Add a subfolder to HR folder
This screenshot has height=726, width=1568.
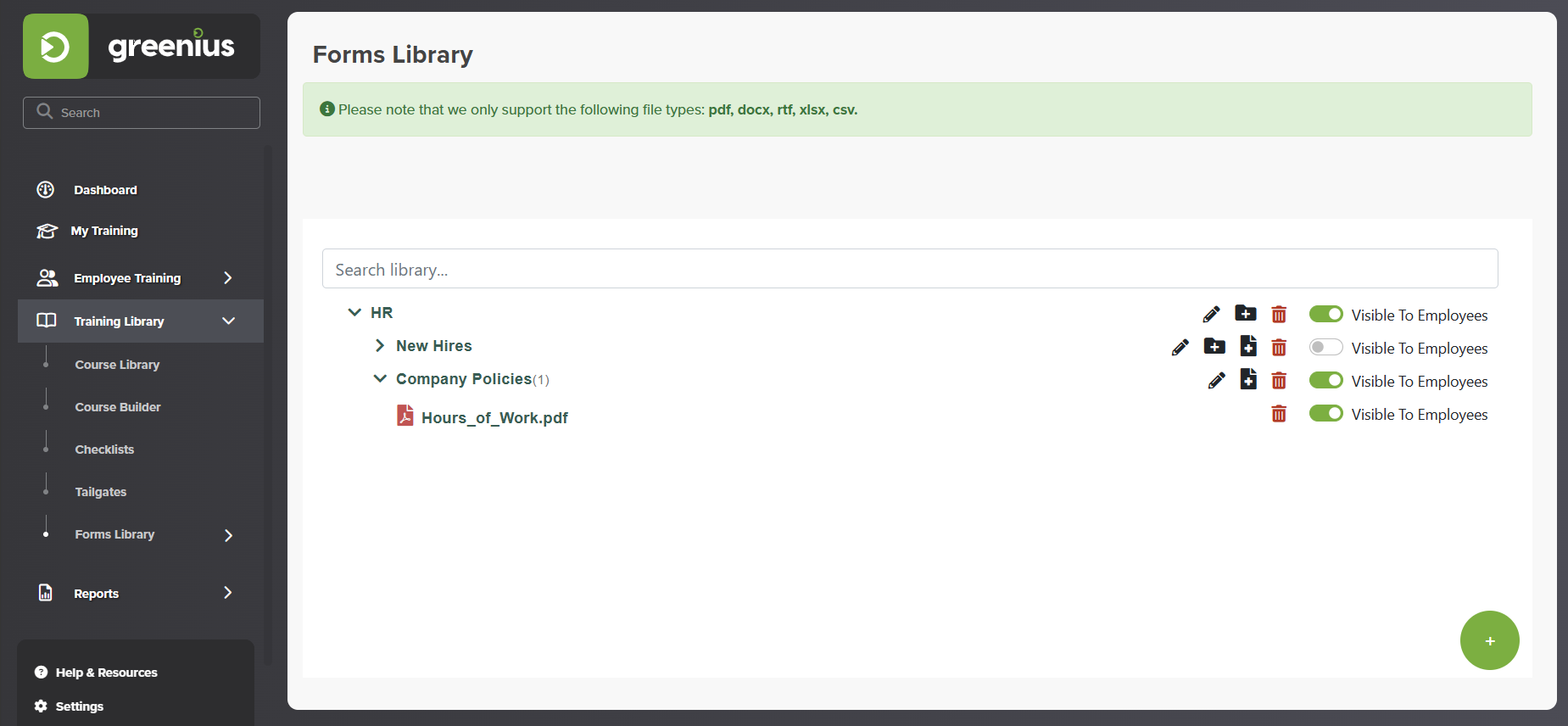1246,313
